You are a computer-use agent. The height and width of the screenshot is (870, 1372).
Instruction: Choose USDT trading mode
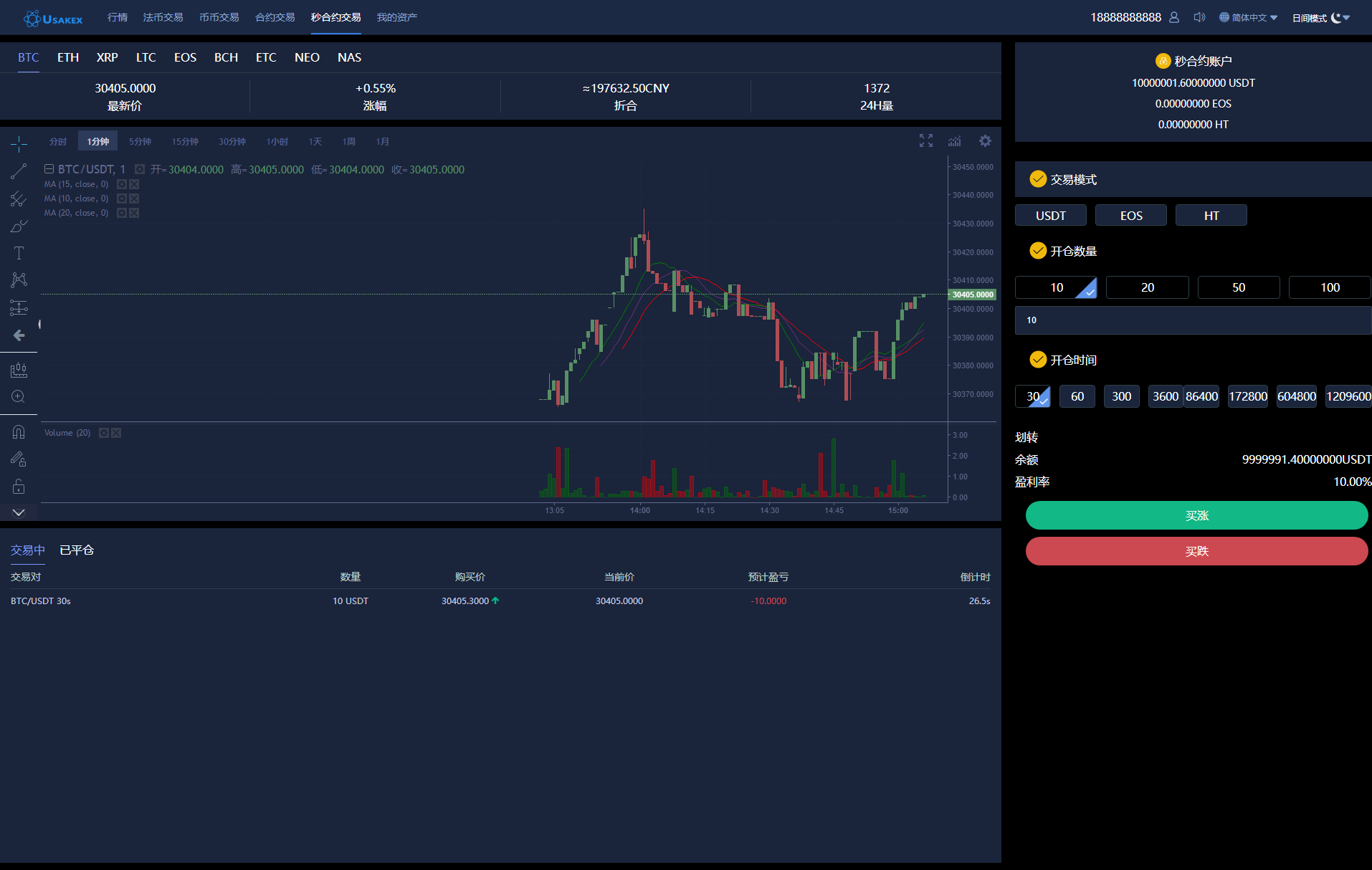(1051, 216)
